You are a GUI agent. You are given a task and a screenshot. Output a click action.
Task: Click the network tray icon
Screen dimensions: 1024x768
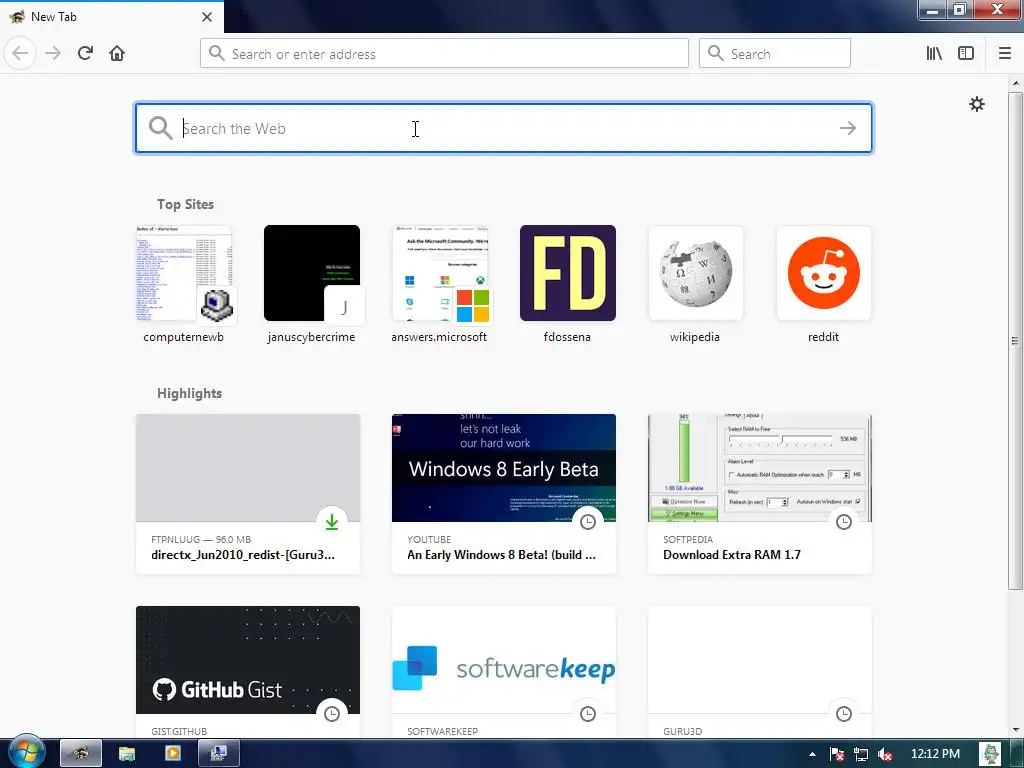[x=861, y=754]
